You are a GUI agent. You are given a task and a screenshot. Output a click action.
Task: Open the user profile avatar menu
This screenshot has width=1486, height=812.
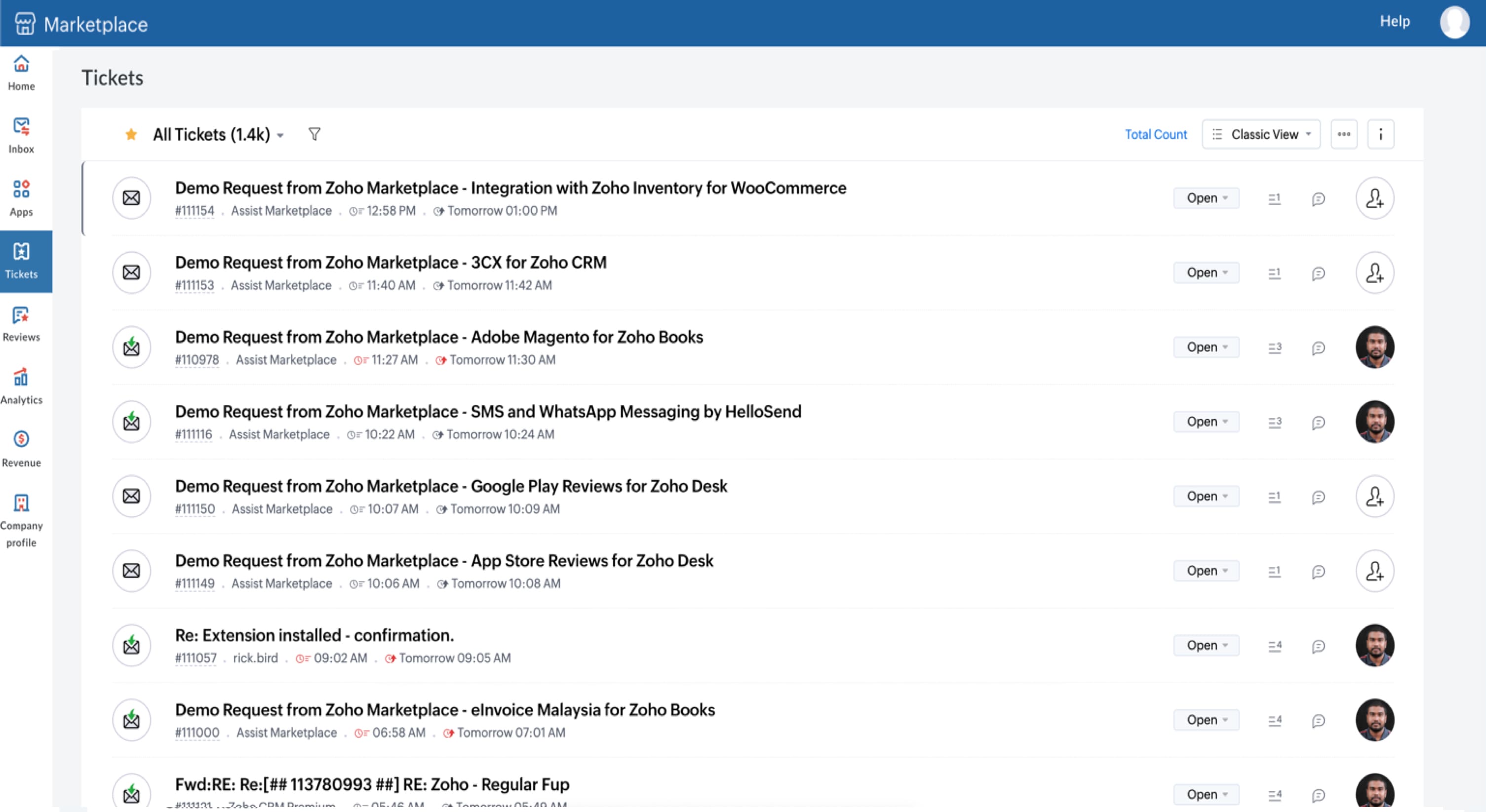(x=1454, y=23)
